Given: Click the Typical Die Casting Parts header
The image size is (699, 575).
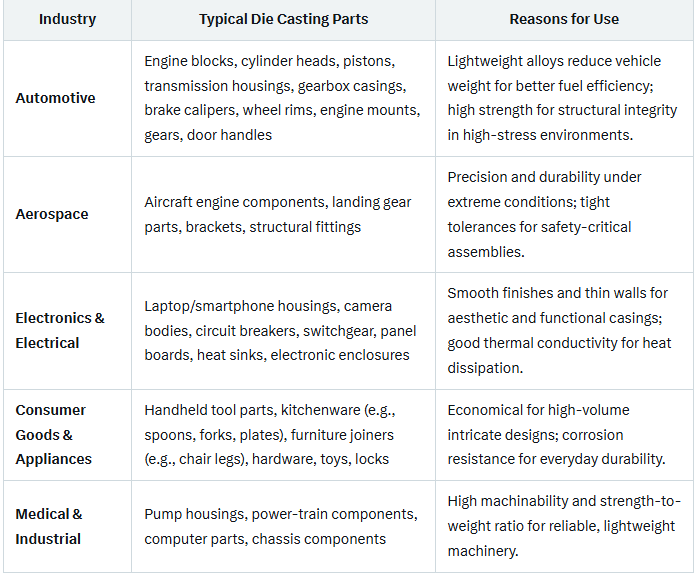Looking at the screenshot, I should pyautogui.click(x=282, y=19).
